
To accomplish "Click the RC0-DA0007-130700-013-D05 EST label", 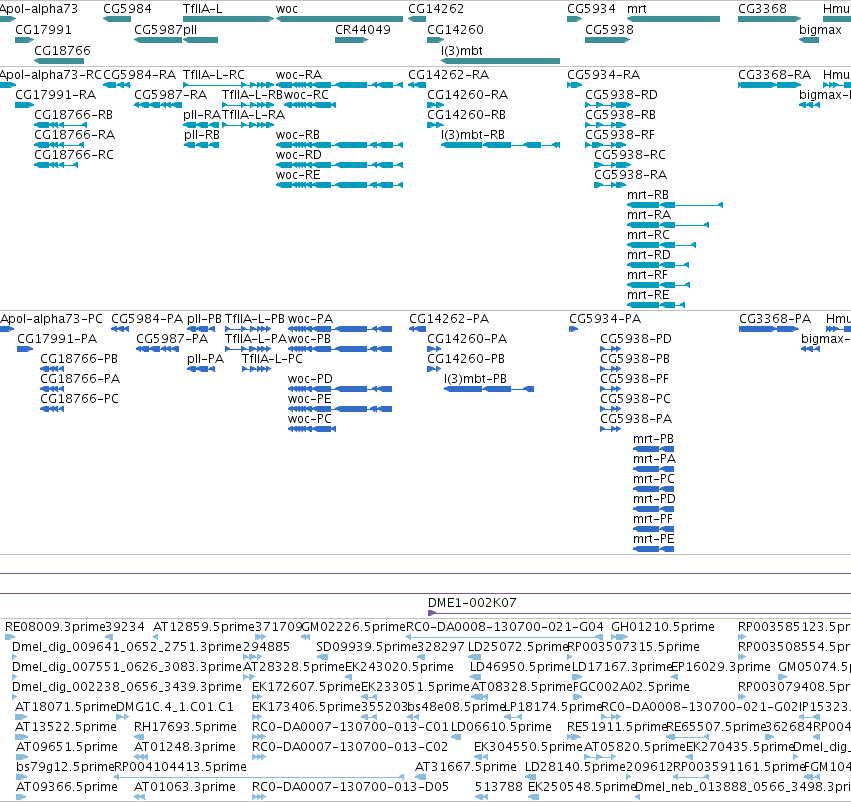I will coord(351,787).
